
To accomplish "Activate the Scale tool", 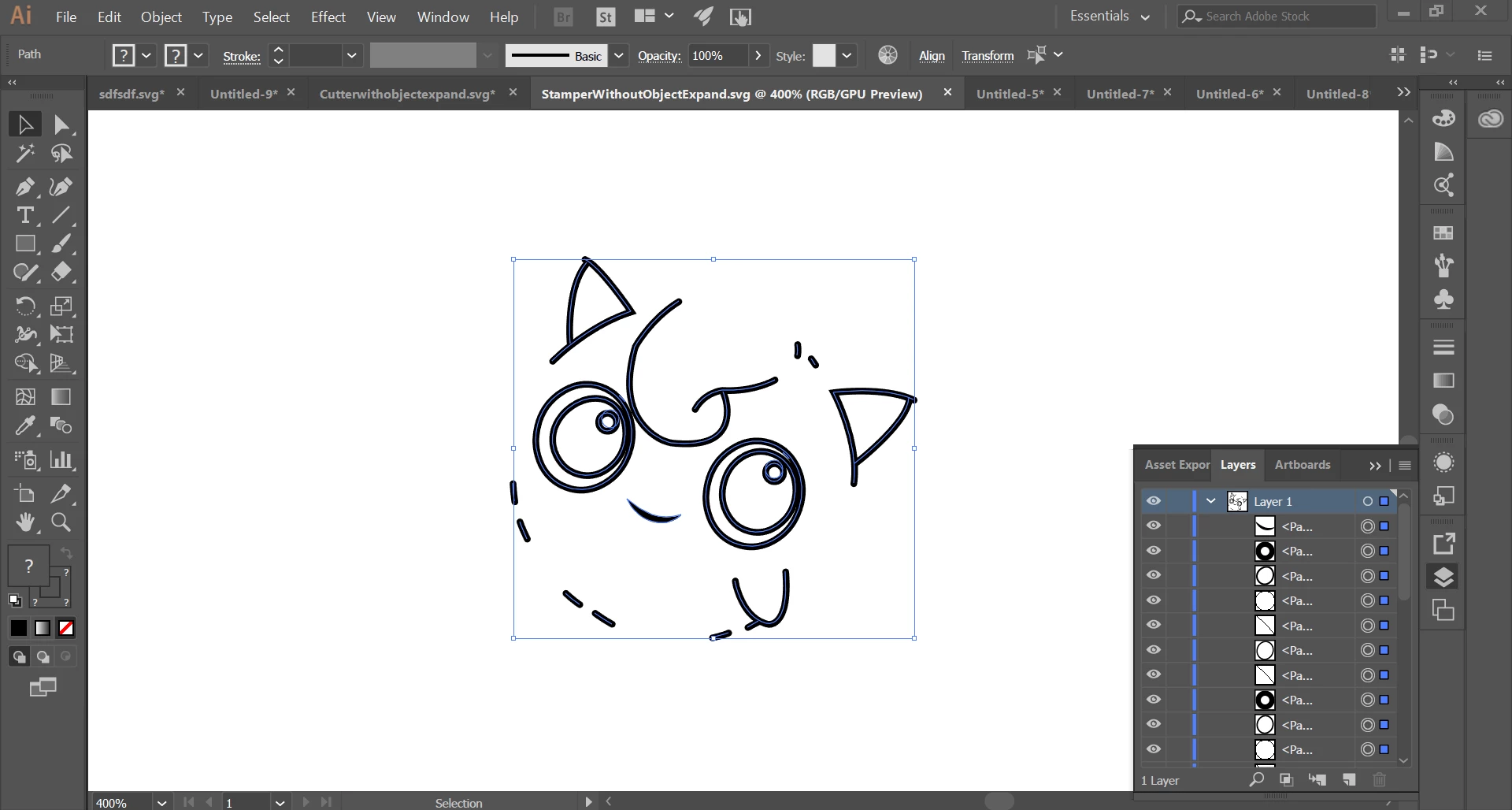I will [x=61, y=306].
